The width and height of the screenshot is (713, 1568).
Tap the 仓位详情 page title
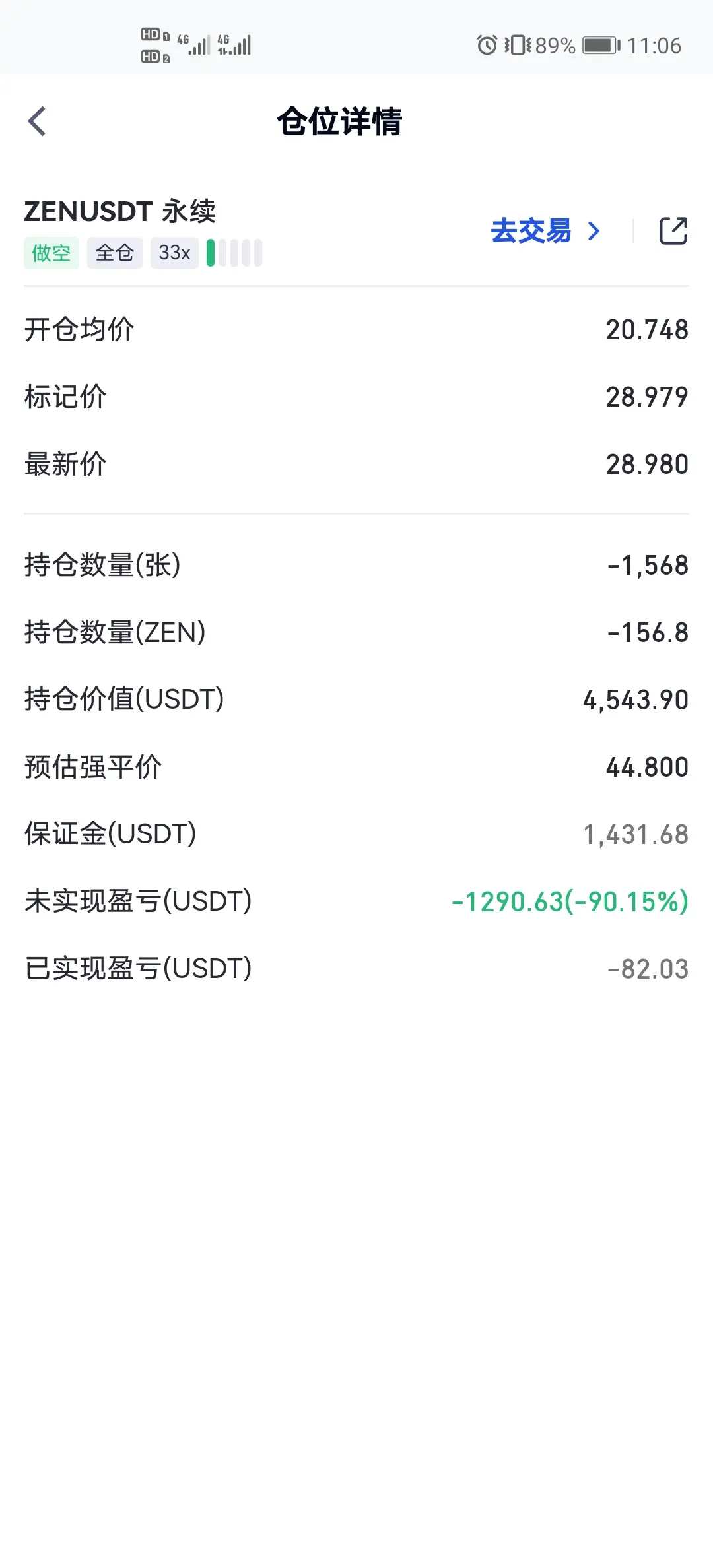pyautogui.click(x=339, y=121)
